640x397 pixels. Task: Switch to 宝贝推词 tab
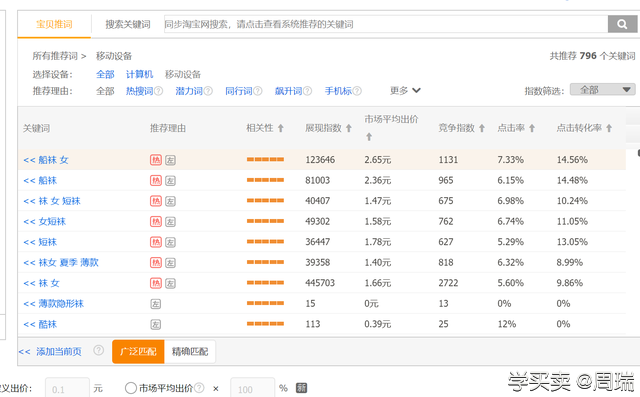click(54, 24)
